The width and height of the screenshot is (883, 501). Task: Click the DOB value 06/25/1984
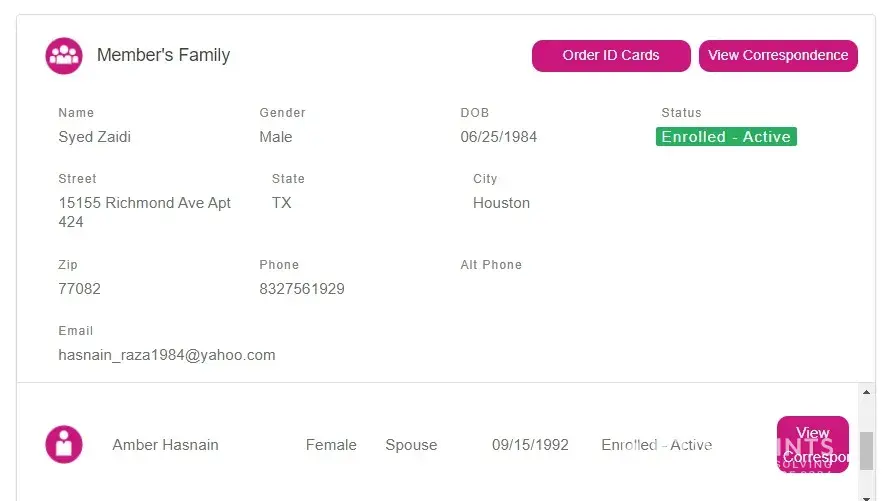pyautogui.click(x=499, y=137)
